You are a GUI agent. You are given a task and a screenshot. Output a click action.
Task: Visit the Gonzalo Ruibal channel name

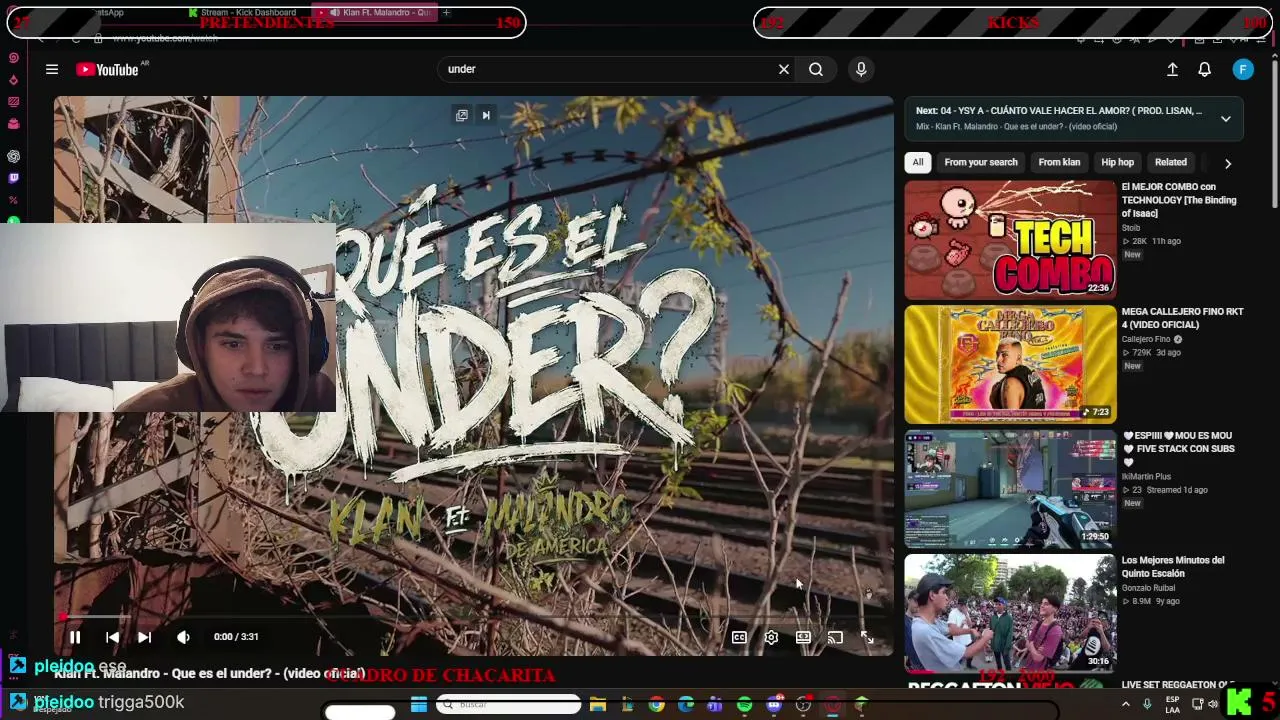pyautogui.click(x=1147, y=588)
